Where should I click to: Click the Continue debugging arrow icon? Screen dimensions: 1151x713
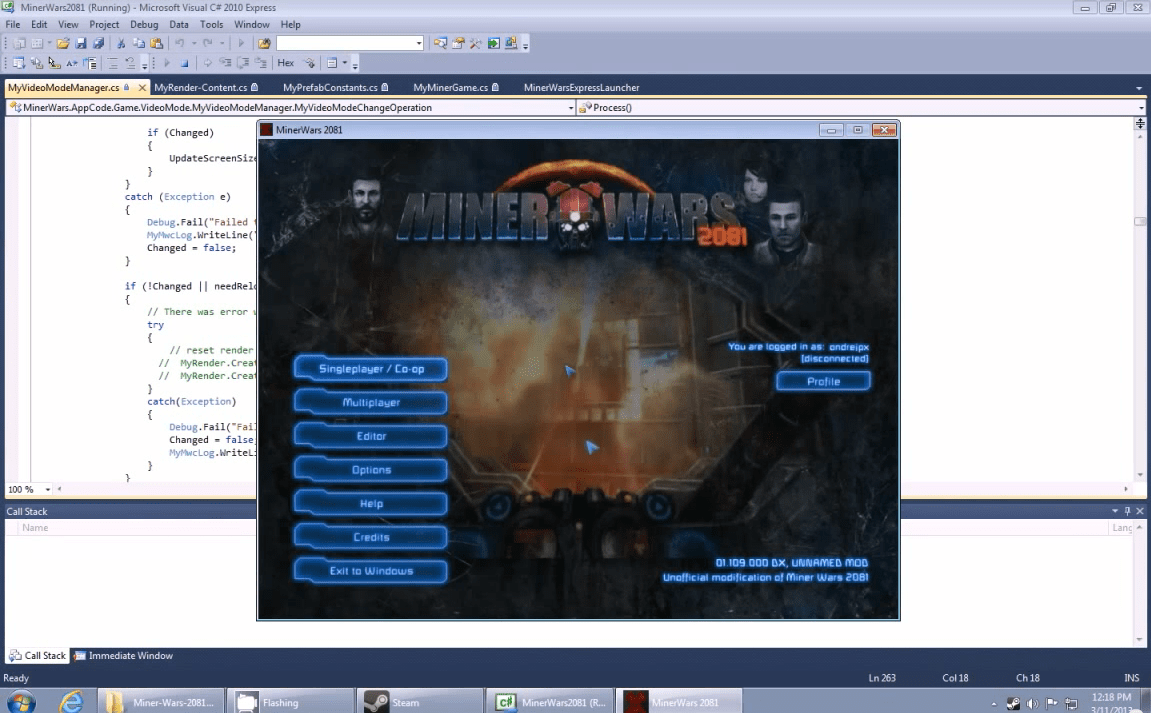(x=167, y=63)
